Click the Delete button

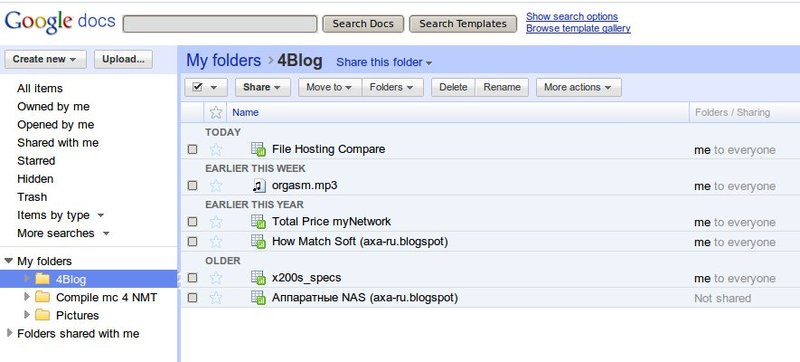pyautogui.click(x=453, y=87)
